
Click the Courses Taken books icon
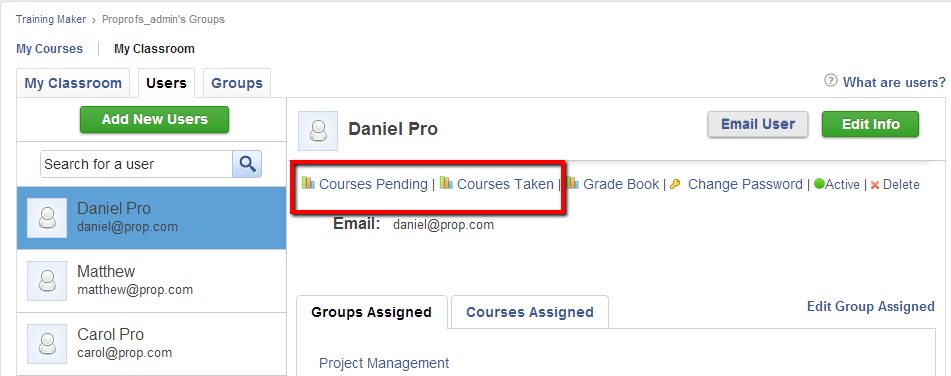(x=446, y=183)
